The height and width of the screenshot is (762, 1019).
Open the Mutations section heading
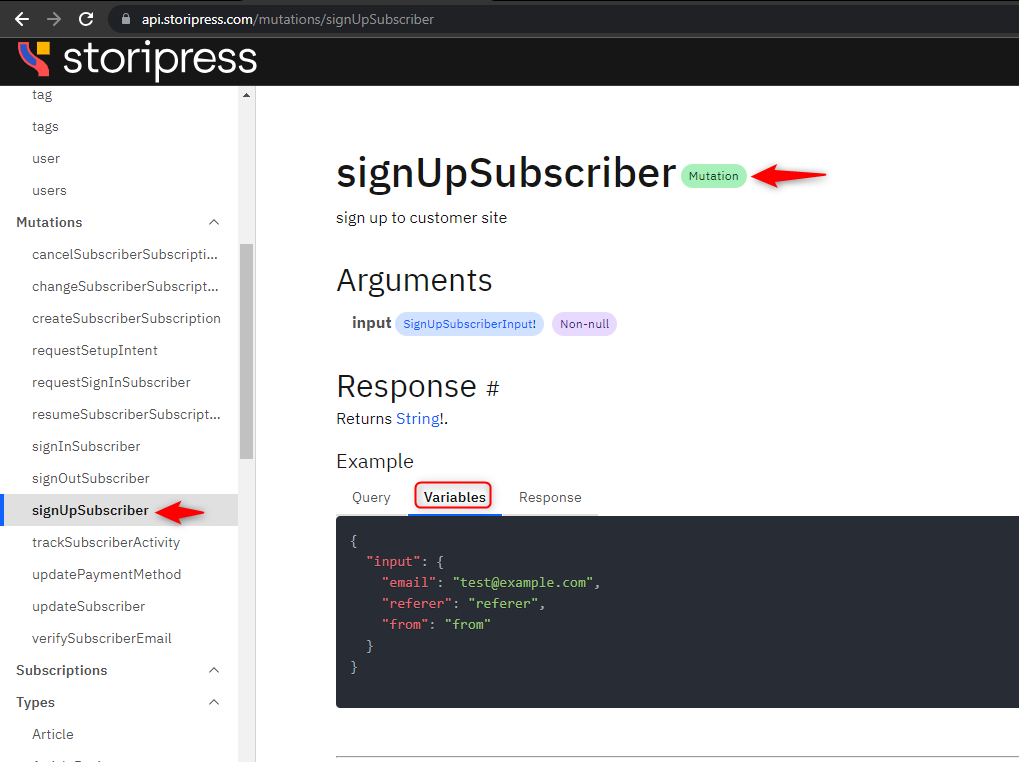[49, 222]
